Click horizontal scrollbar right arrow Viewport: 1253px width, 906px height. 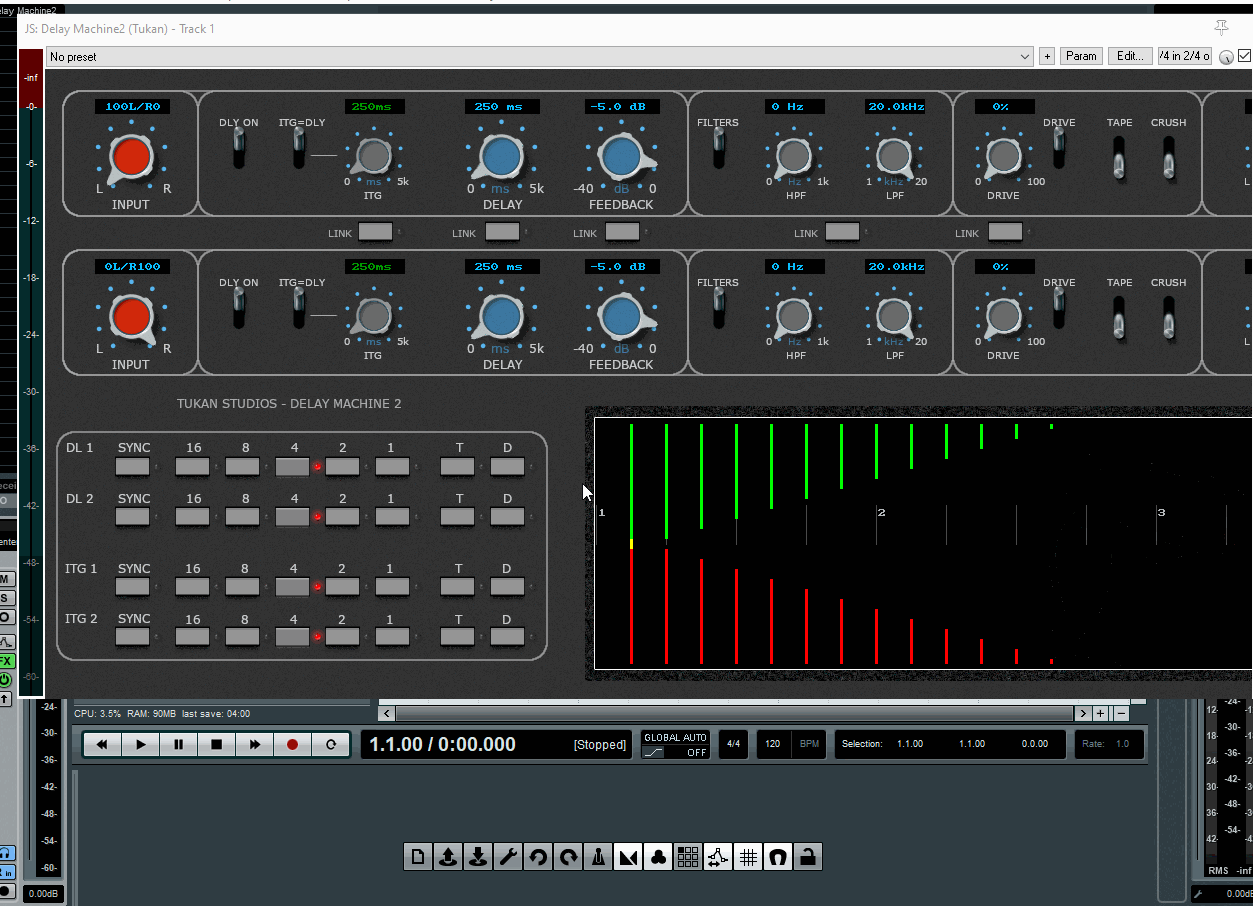tap(1083, 713)
